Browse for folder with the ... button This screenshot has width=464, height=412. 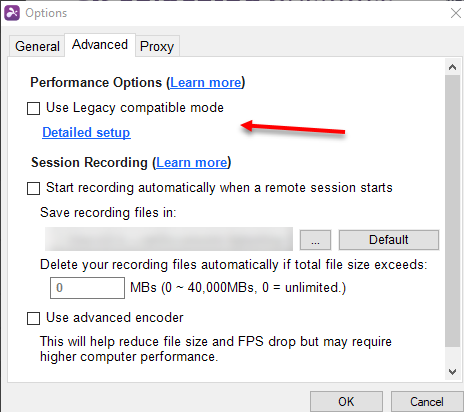tap(315, 240)
